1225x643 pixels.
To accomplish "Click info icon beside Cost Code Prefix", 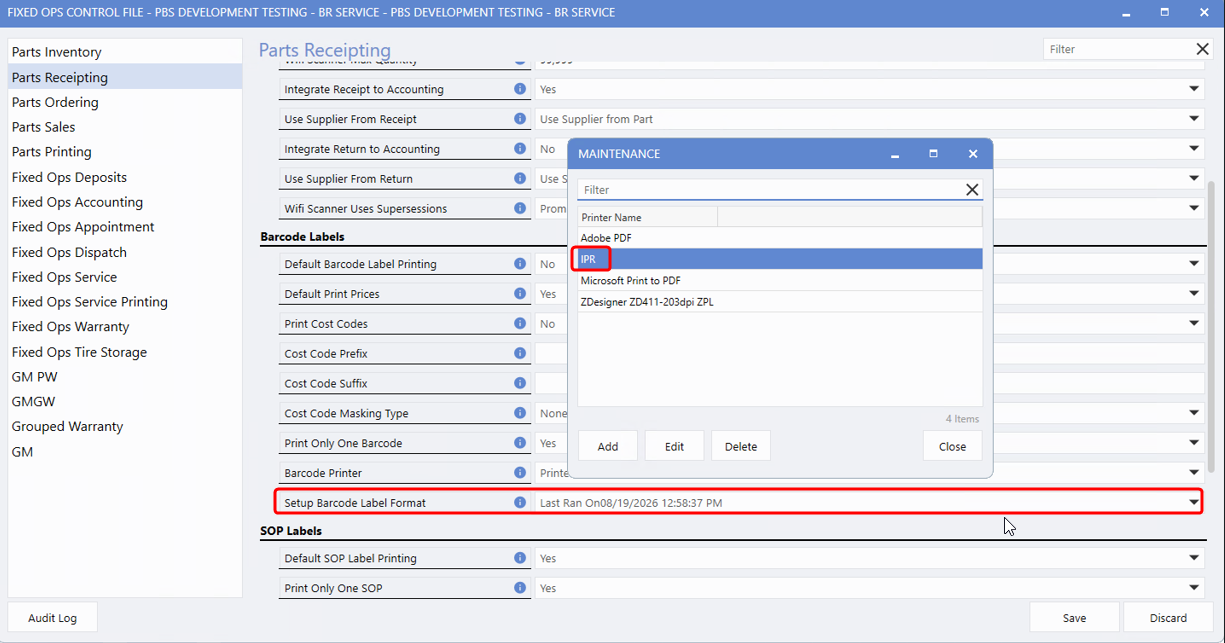I will [520, 354].
